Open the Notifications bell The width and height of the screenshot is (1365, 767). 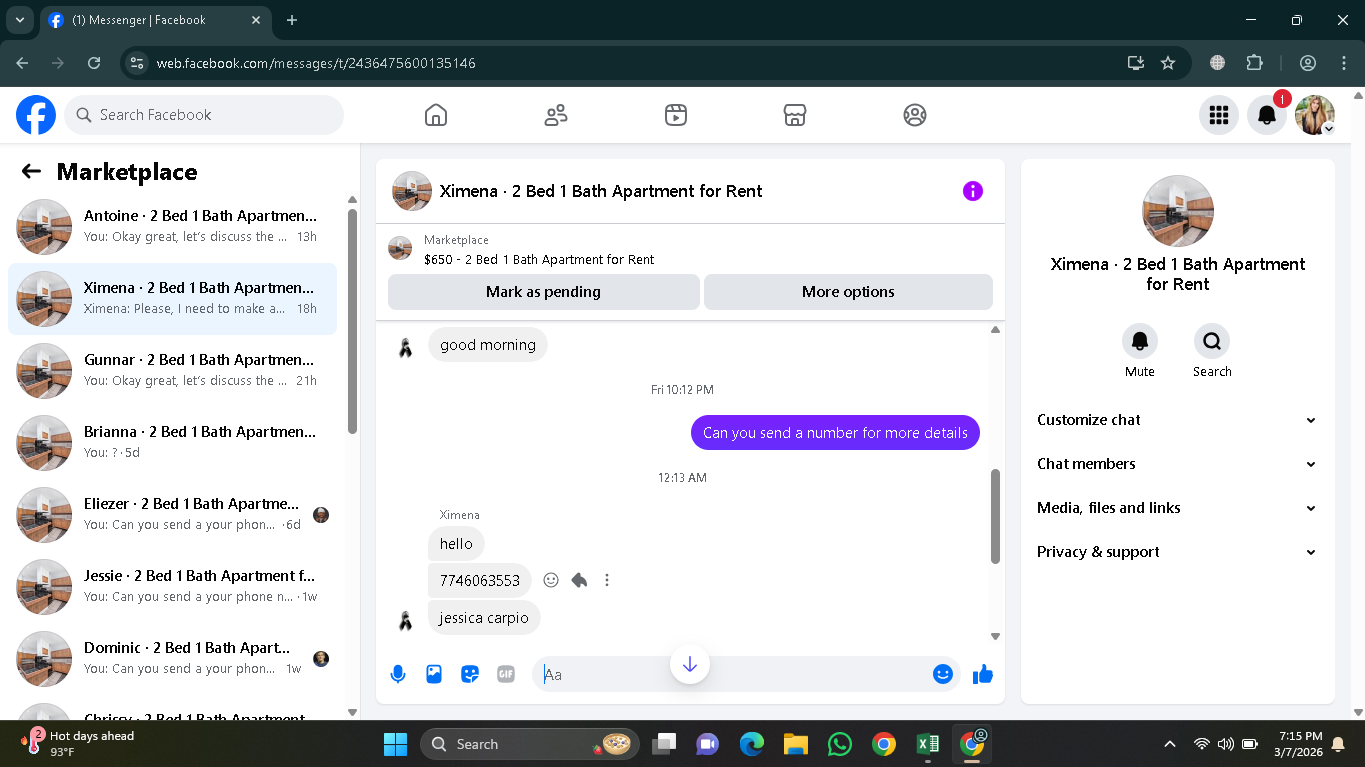[x=1267, y=115]
